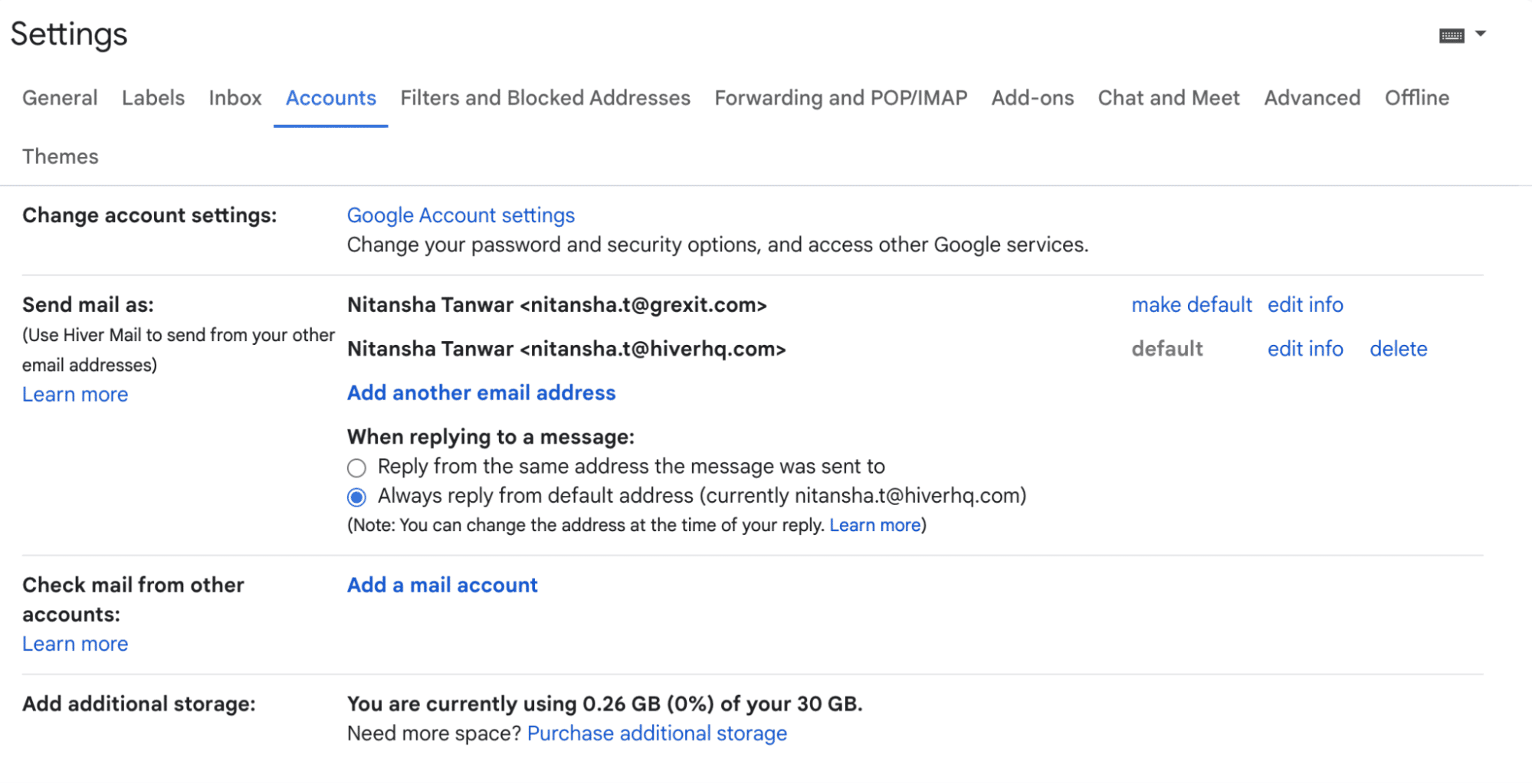The image size is (1532, 784).
Task: Switch to the General tab
Action: [59, 98]
